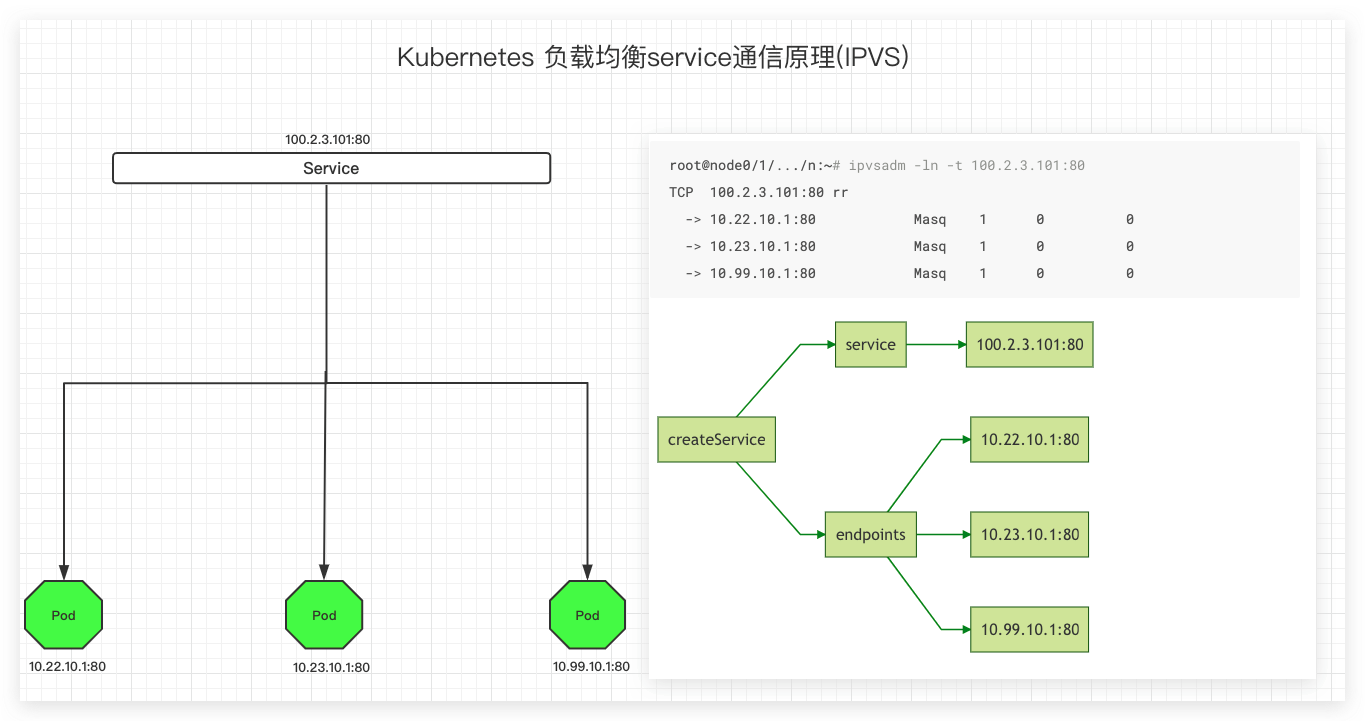
Task: Select the createService green box
Action: pyautogui.click(x=717, y=439)
